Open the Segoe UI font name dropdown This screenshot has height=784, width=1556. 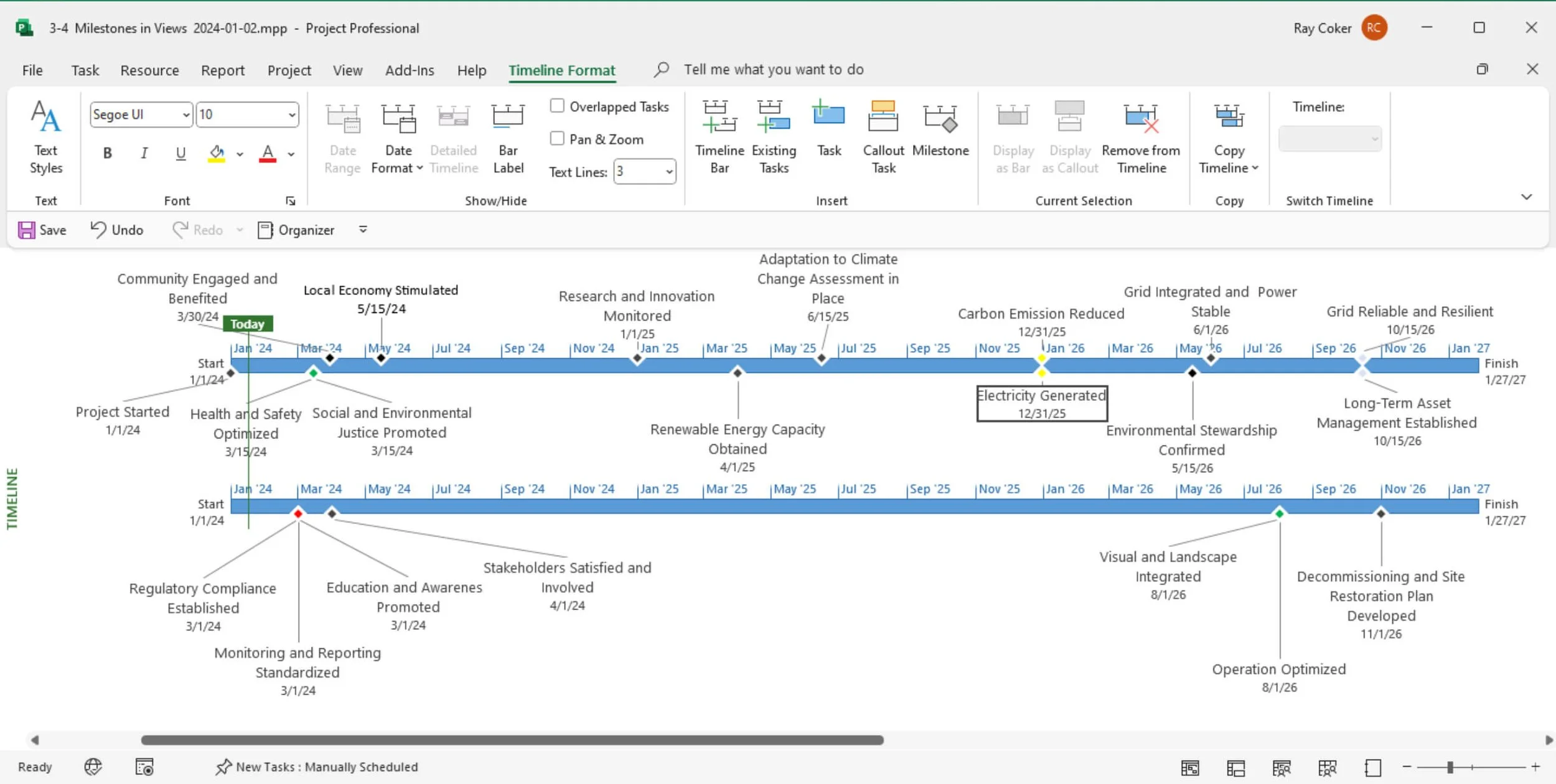click(x=185, y=114)
